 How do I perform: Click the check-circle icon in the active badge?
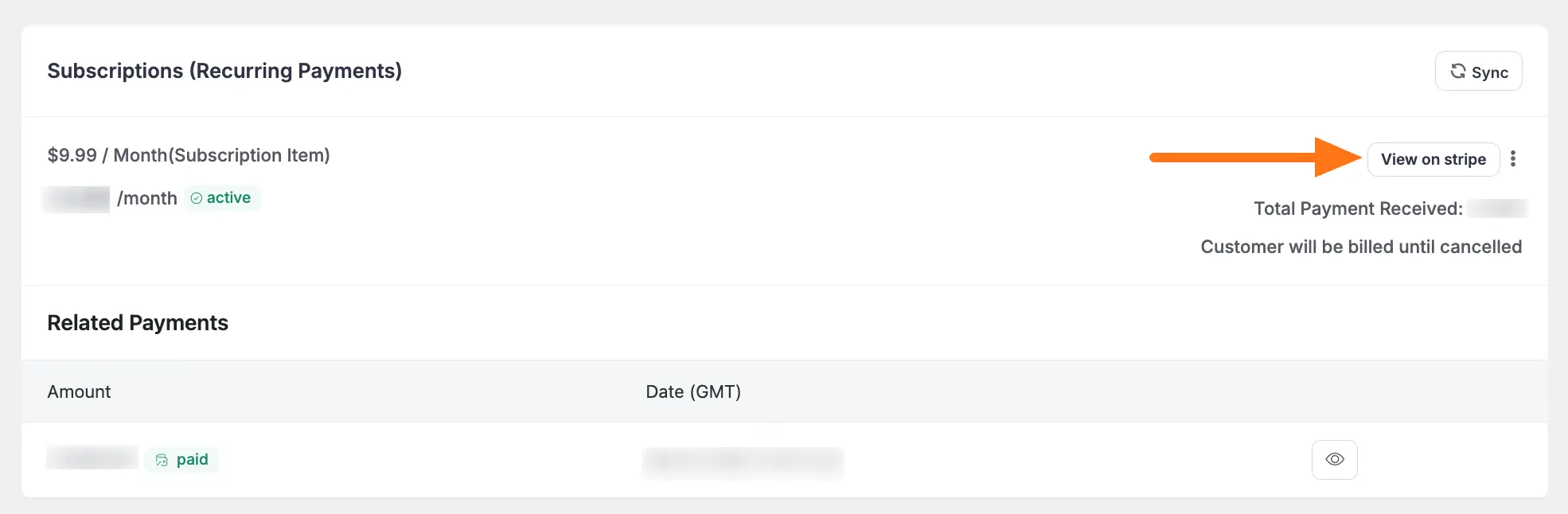click(197, 197)
